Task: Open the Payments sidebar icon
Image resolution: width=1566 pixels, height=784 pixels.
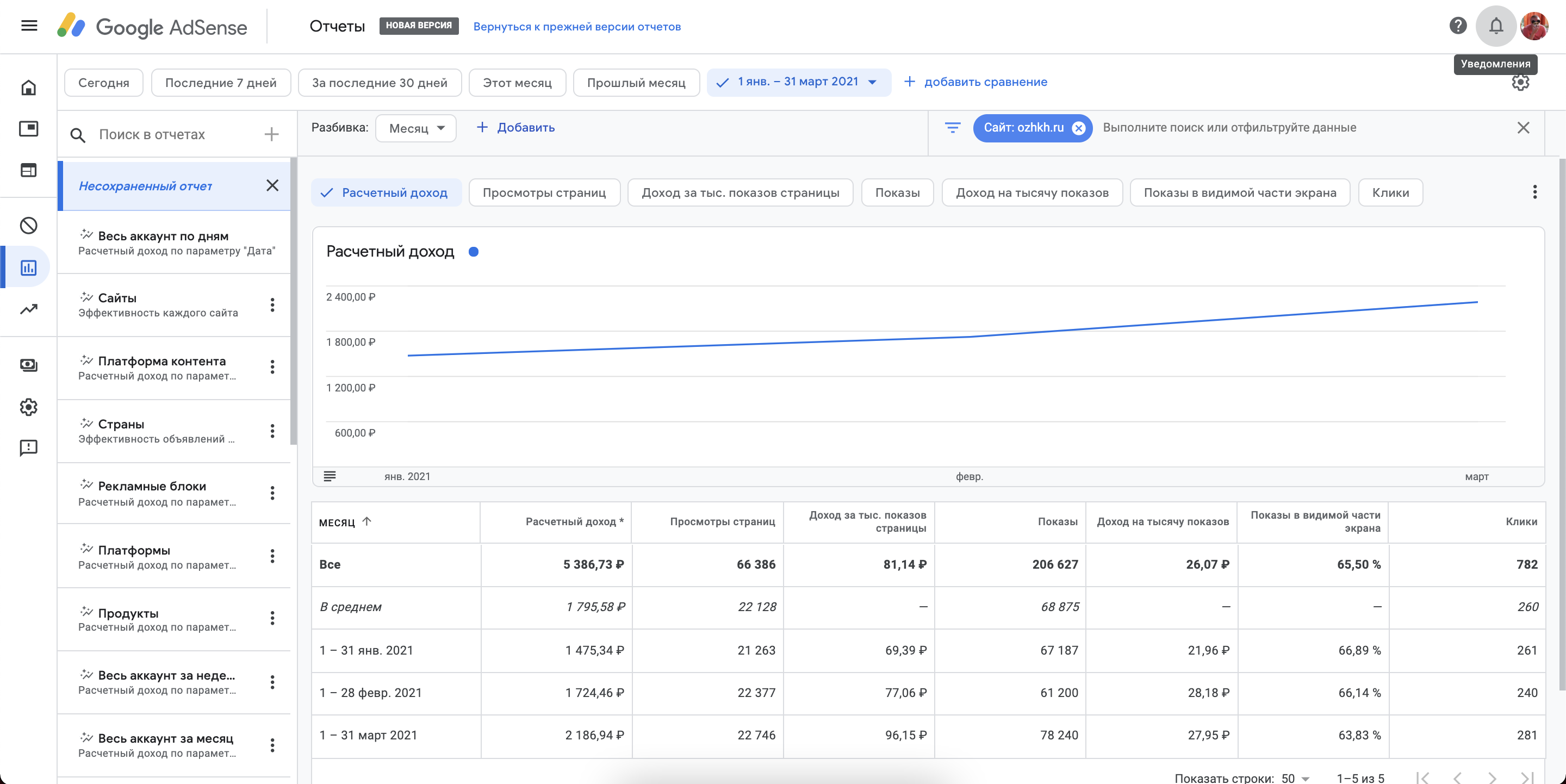Action: [x=29, y=365]
